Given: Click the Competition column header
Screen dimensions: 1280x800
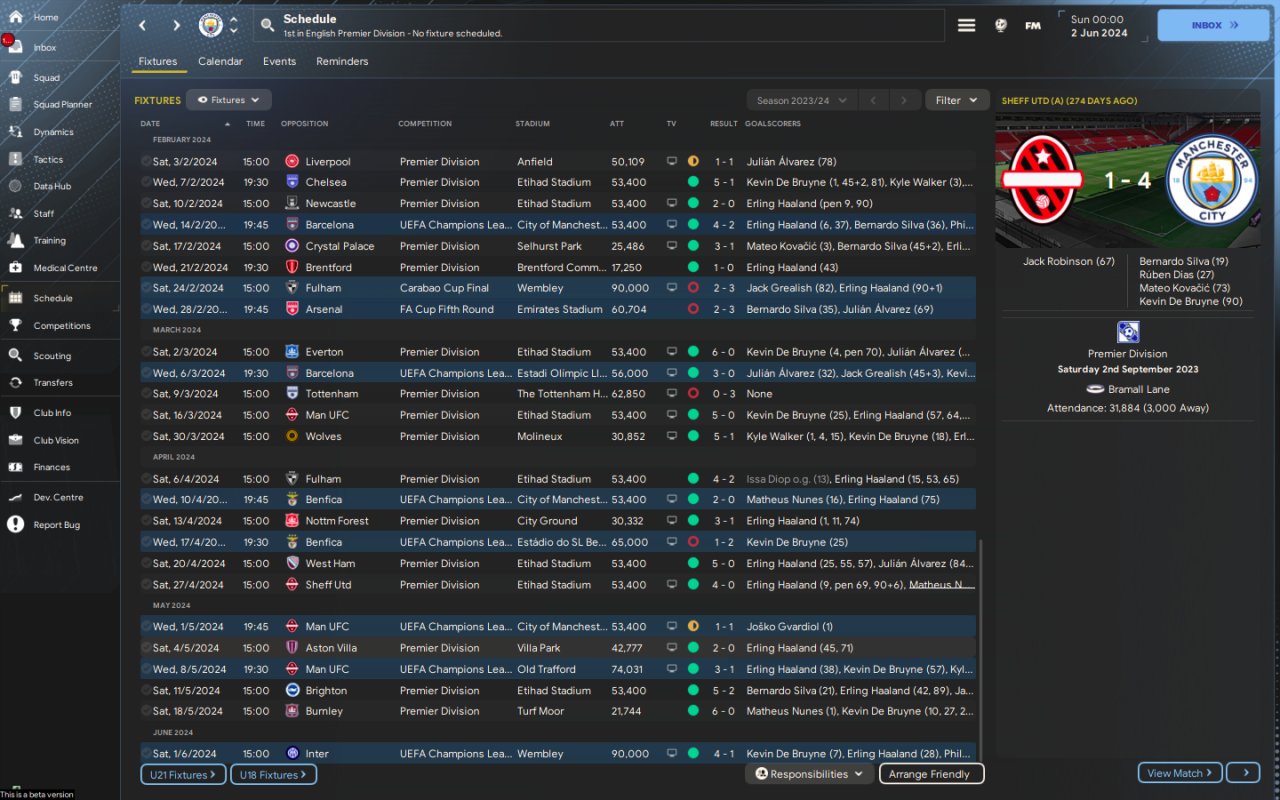Looking at the screenshot, I should click(425, 124).
